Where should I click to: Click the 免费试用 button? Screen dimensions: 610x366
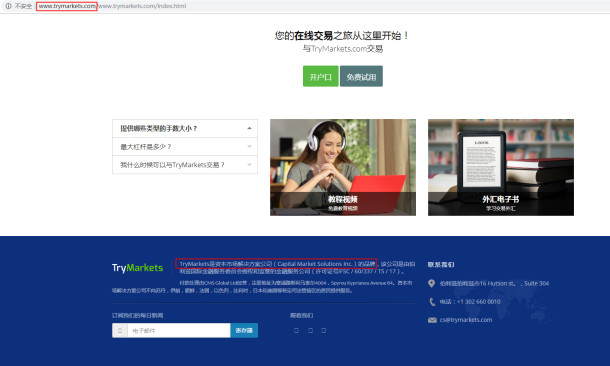point(361,76)
